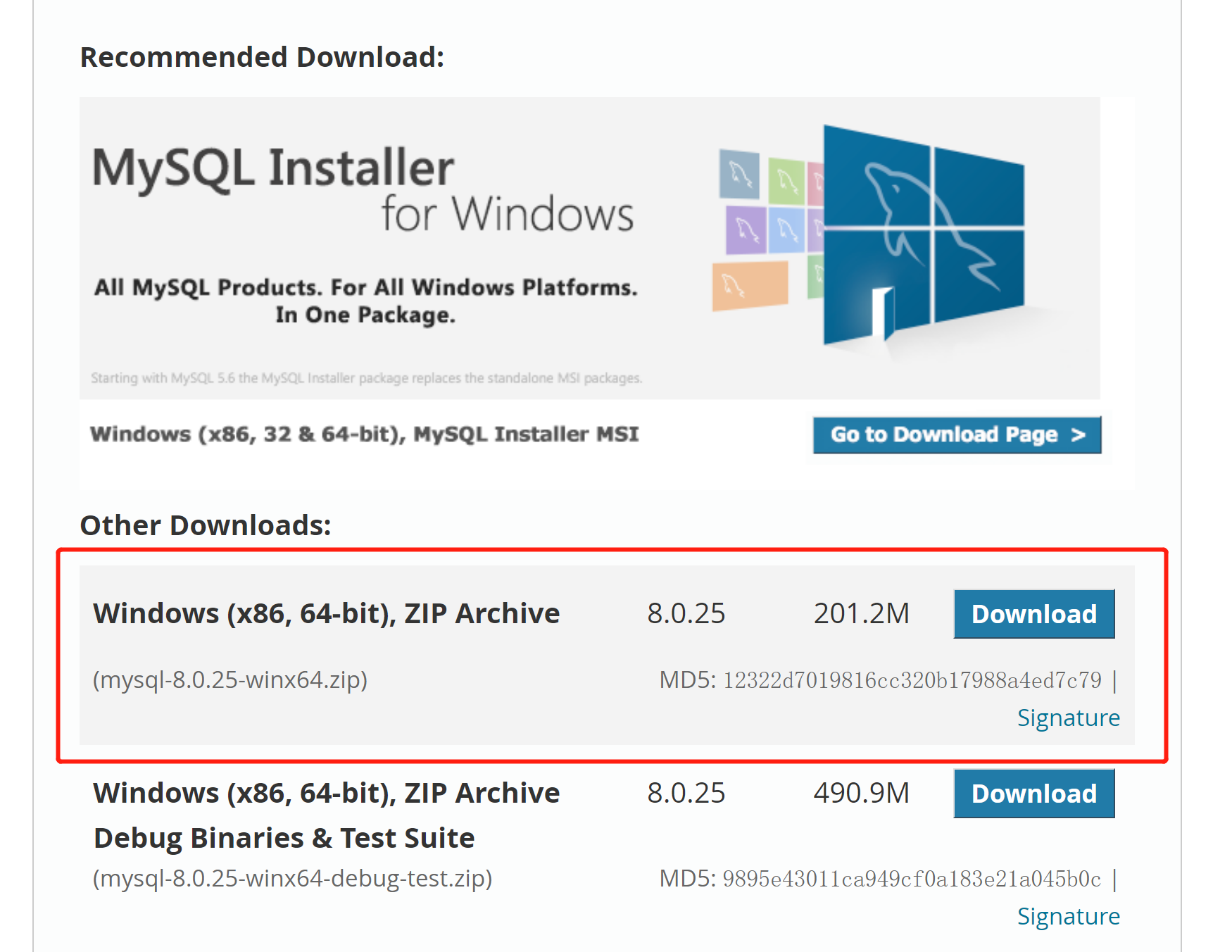
Task: Click the MySQL Installer MSI description text
Action: 365,434
